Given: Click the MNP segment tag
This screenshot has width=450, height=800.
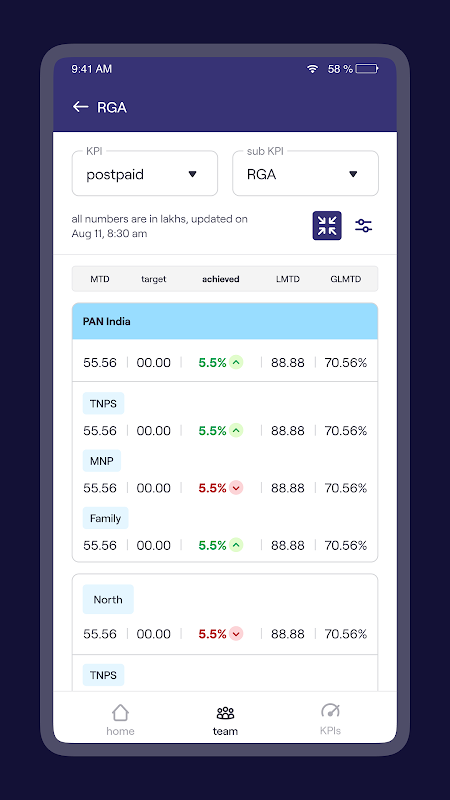Looking at the screenshot, I should (102, 461).
